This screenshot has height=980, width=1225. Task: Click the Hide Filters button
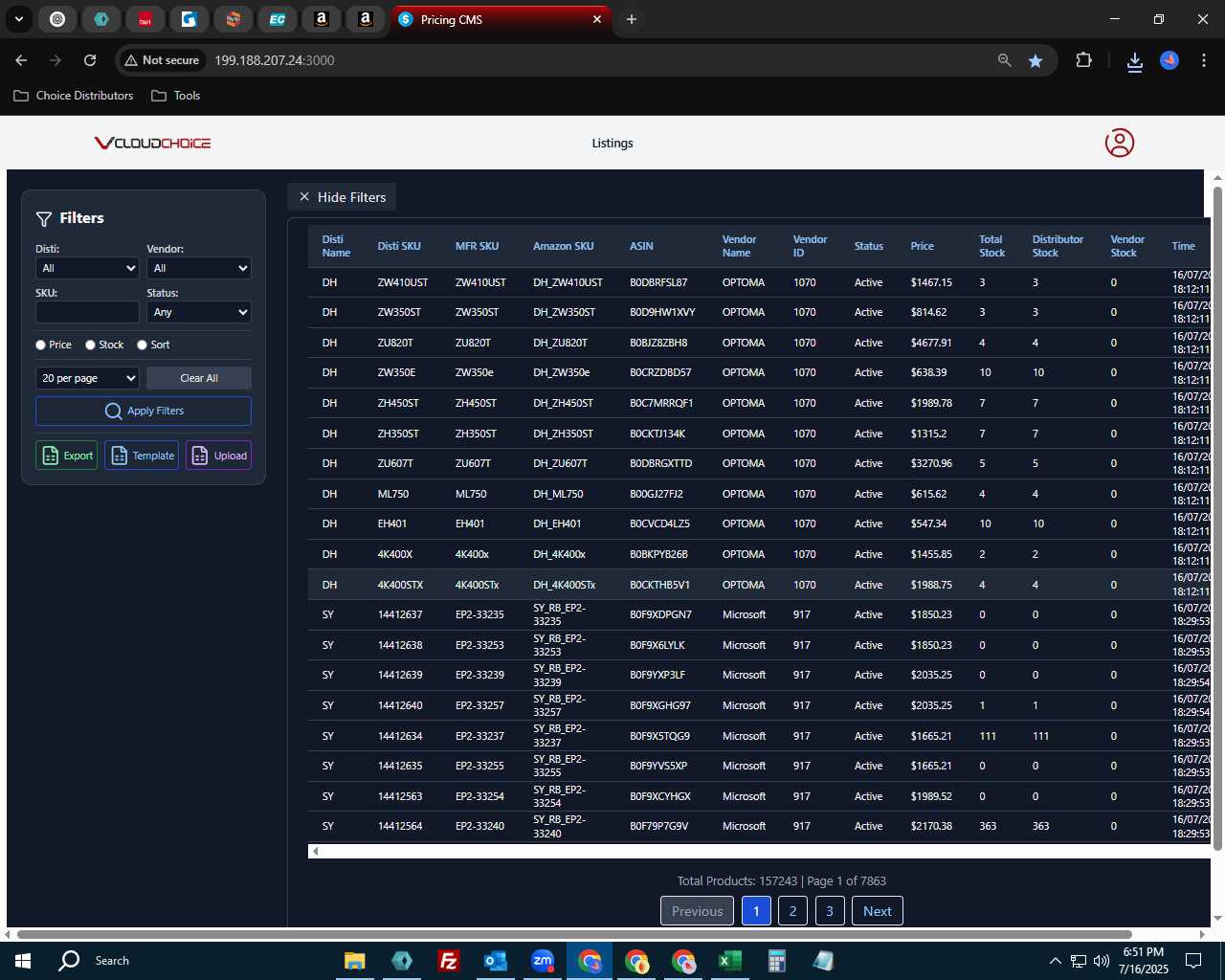click(x=342, y=197)
